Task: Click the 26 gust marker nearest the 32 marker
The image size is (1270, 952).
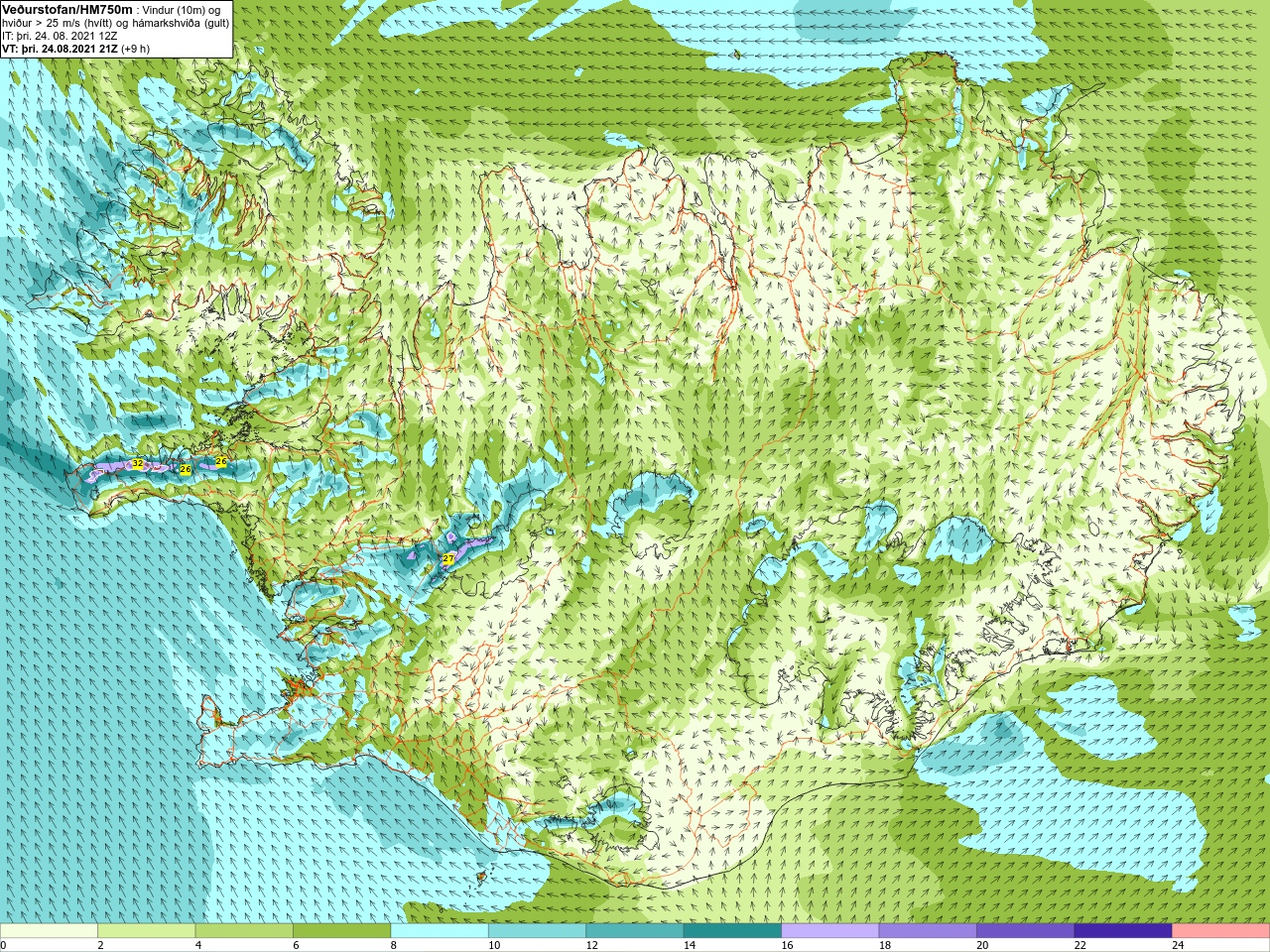Action: coord(185,469)
